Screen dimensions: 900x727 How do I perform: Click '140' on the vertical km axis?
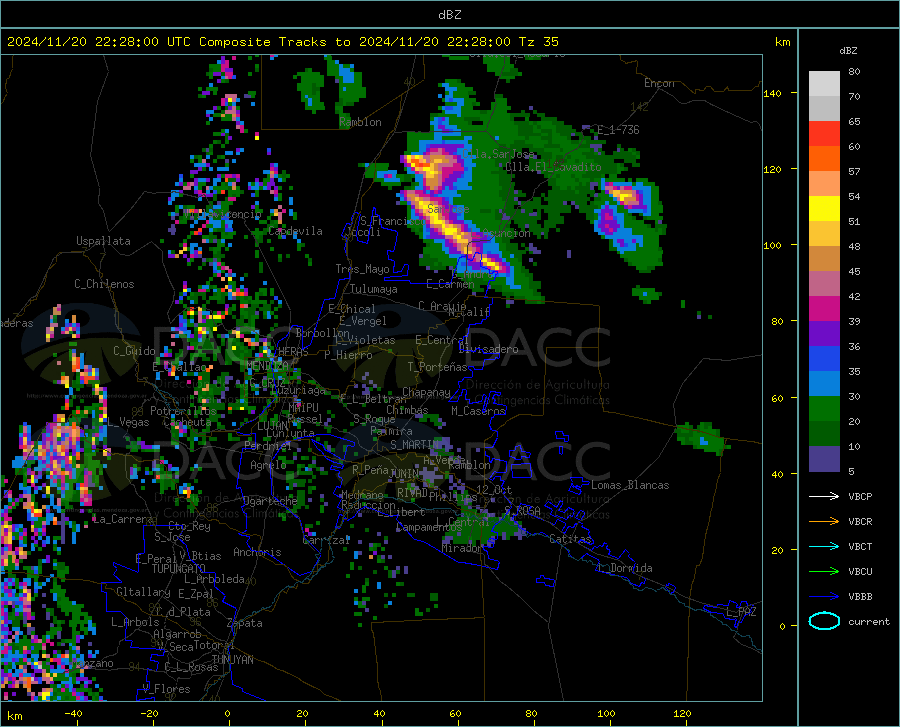click(773, 93)
